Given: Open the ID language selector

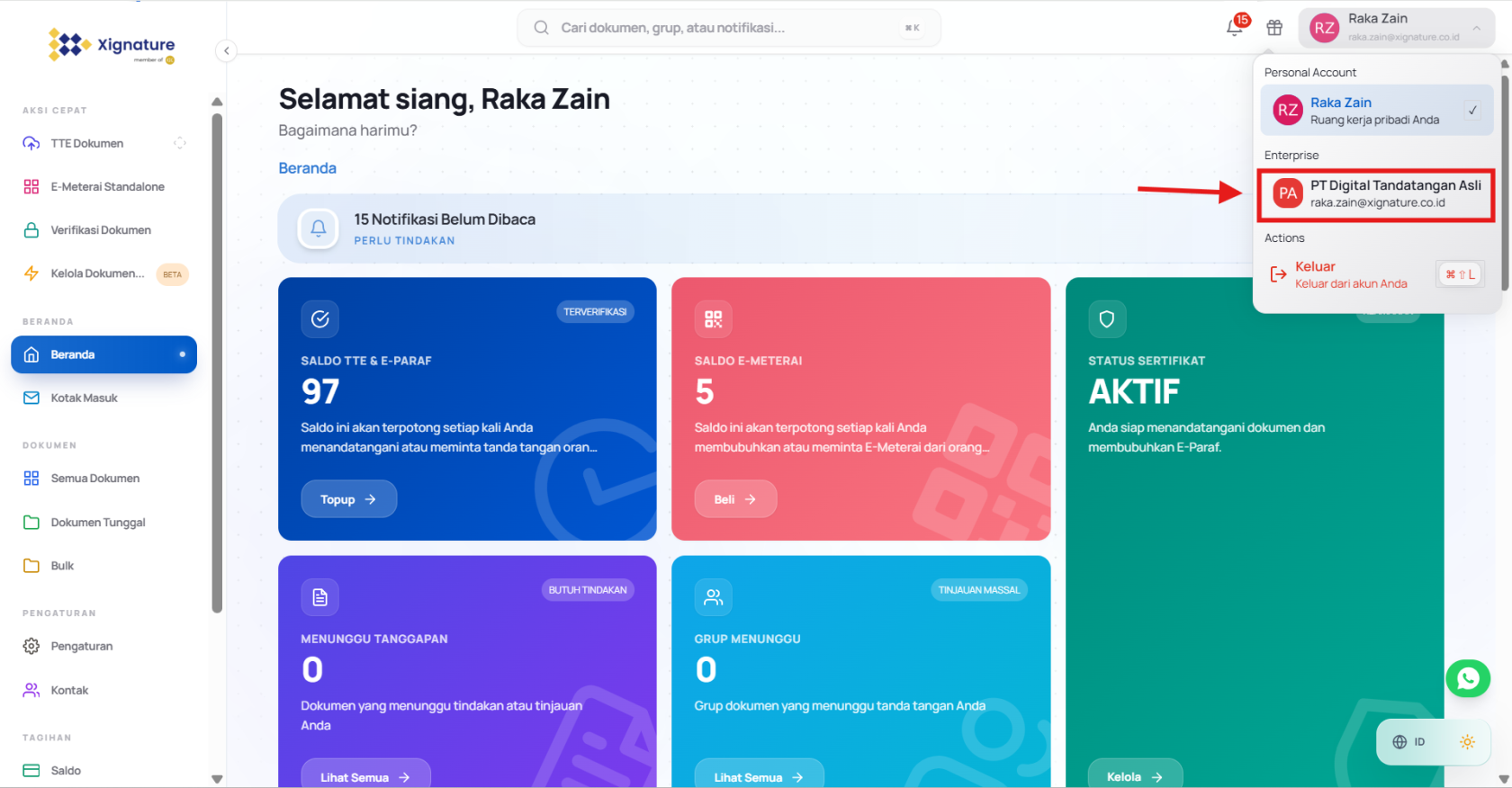Looking at the screenshot, I should 1408,742.
